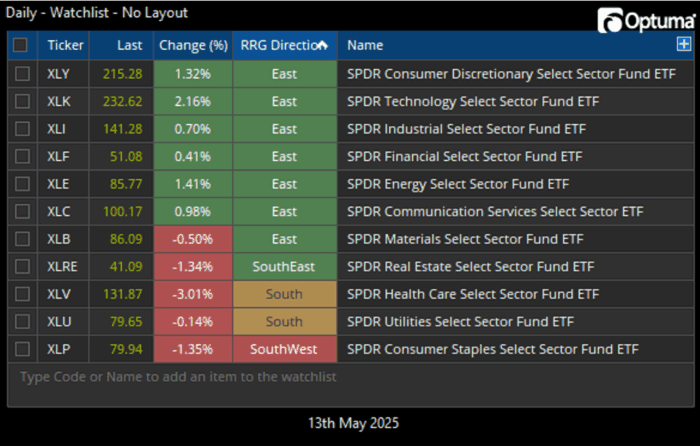Viewport: 700px width, 446px height.
Task: Sort by the Last column header
Action: coord(128,45)
